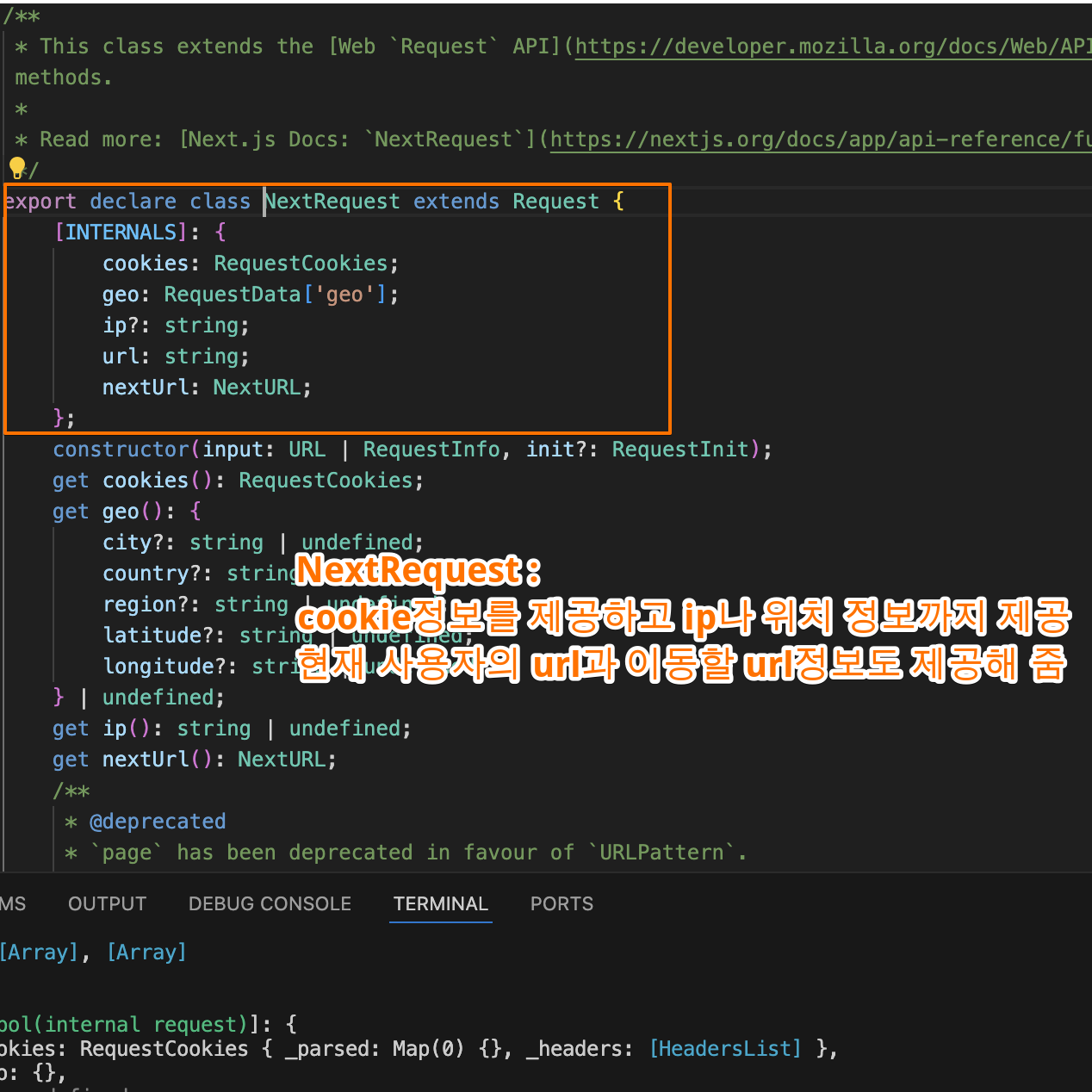The width and height of the screenshot is (1092, 1092).
Task: Click the 'ip' getter name
Action: pyautogui.click(x=115, y=729)
